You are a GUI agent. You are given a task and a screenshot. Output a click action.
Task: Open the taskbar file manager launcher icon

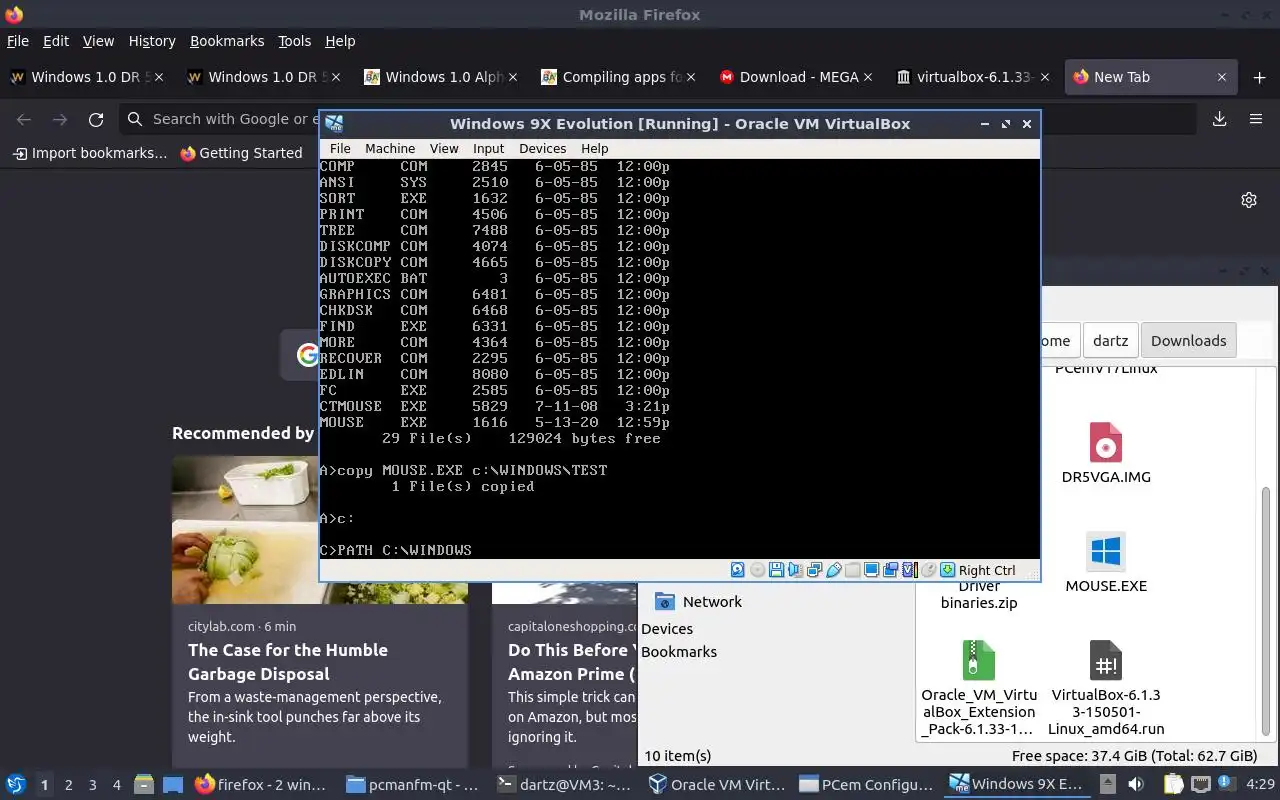click(x=144, y=785)
